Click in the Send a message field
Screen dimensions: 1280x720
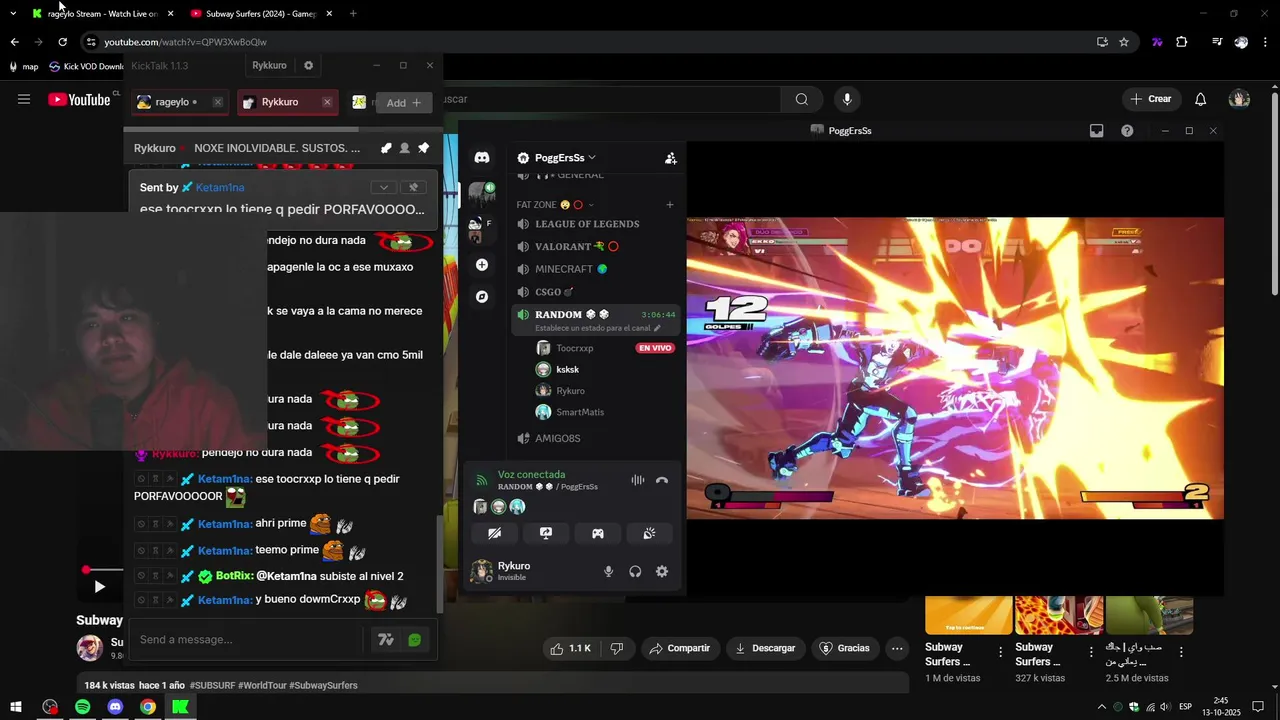(x=247, y=640)
